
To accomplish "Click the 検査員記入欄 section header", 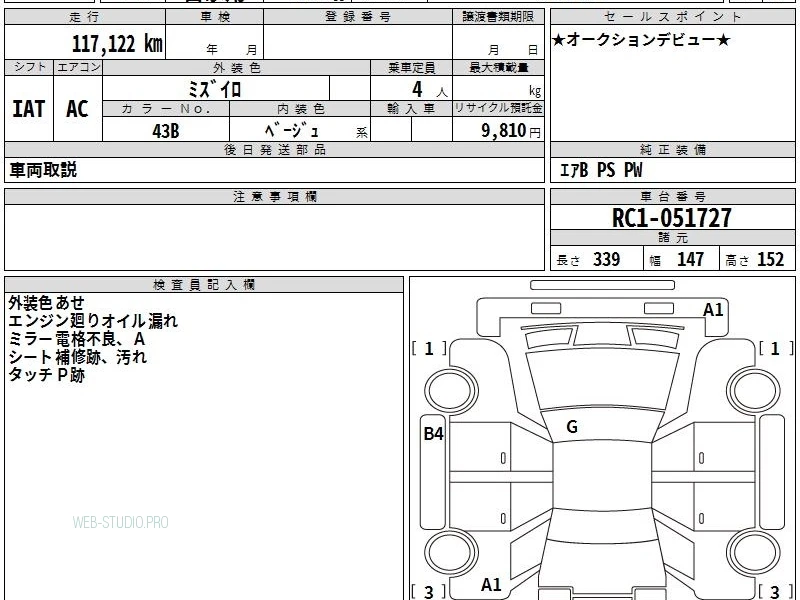I will point(204,285).
